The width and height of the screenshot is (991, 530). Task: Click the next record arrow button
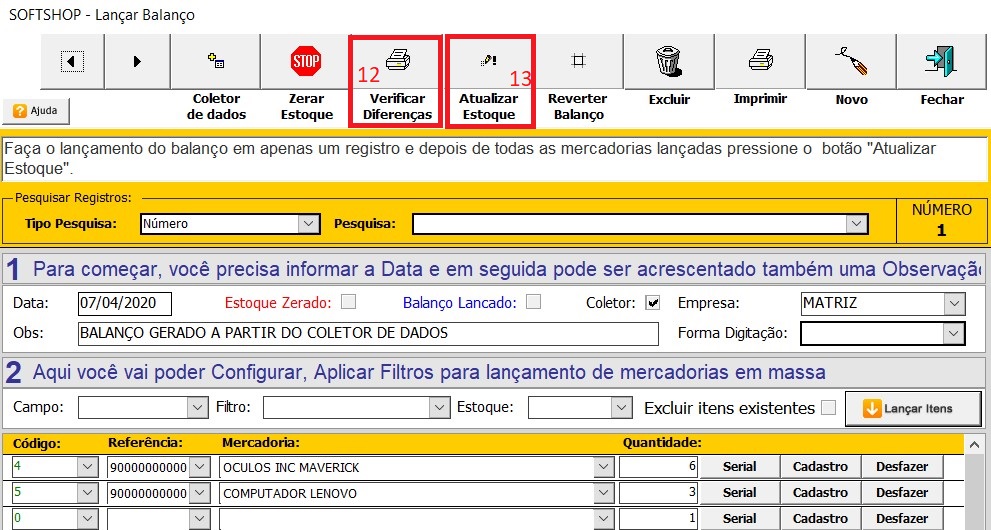(137, 61)
